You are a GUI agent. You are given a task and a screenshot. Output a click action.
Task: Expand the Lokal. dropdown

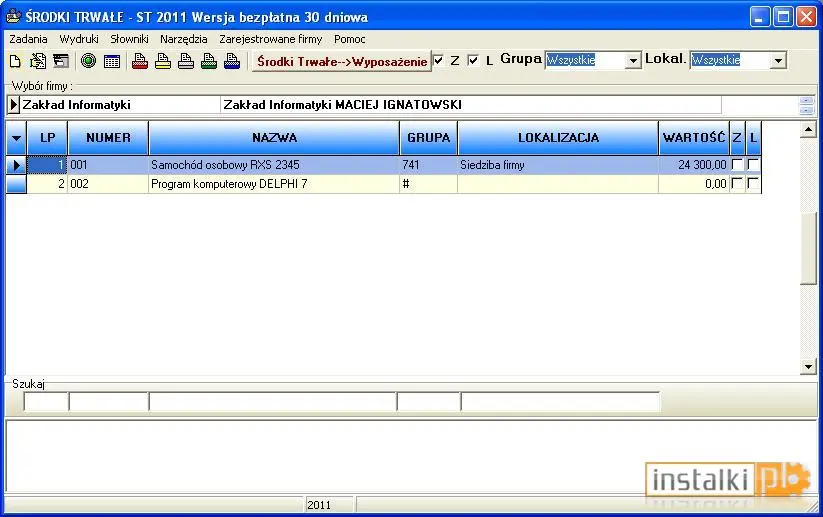778,61
